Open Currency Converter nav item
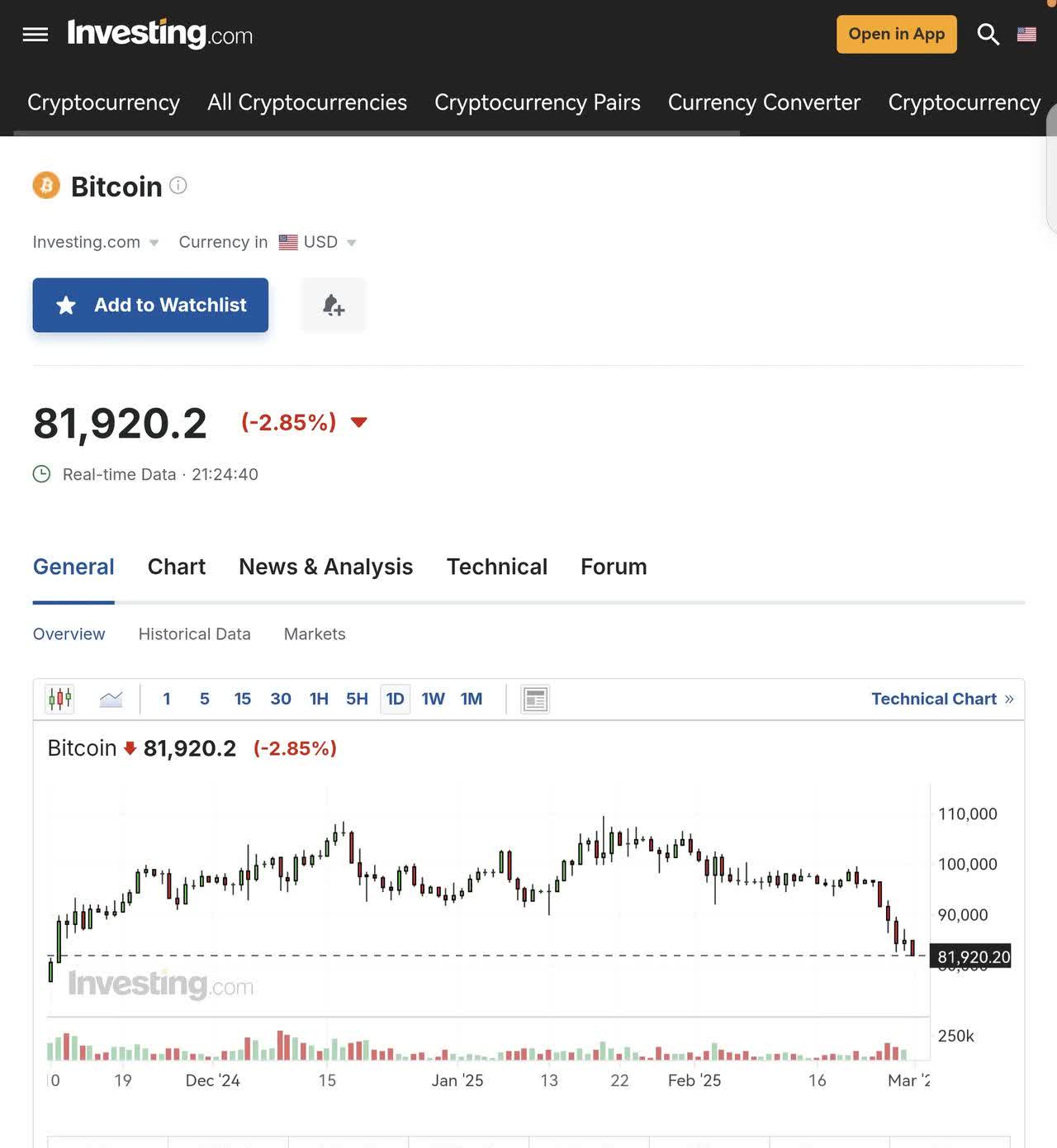The height and width of the screenshot is (1148, 1057). pyautogui.click(x=764, y=102)
